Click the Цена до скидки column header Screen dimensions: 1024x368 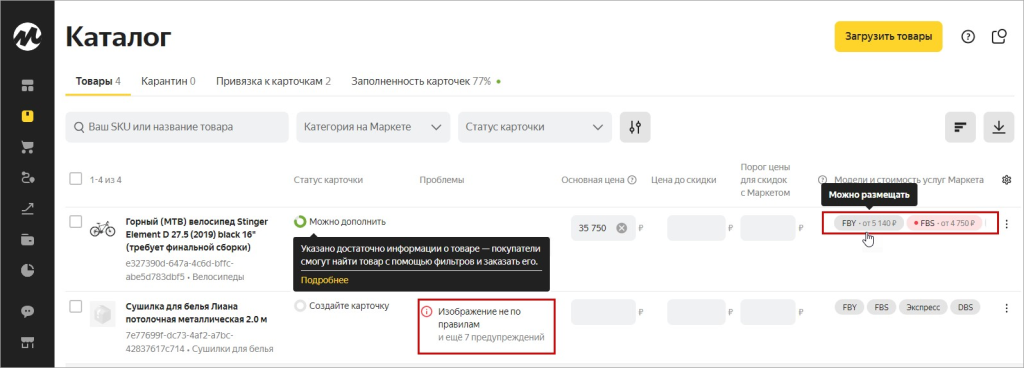point(684,180)
